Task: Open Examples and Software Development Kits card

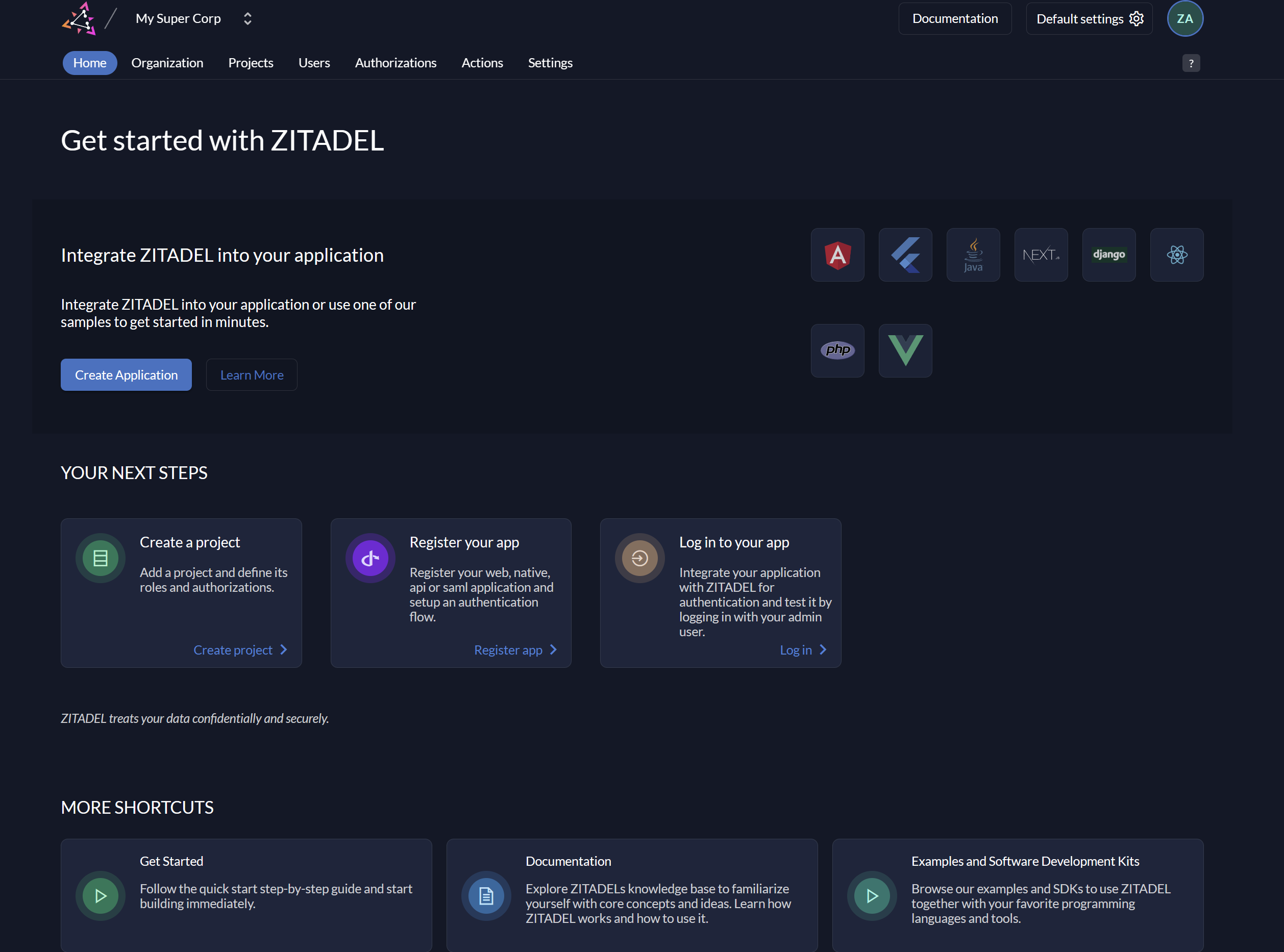Action: tap(1018, 895)
